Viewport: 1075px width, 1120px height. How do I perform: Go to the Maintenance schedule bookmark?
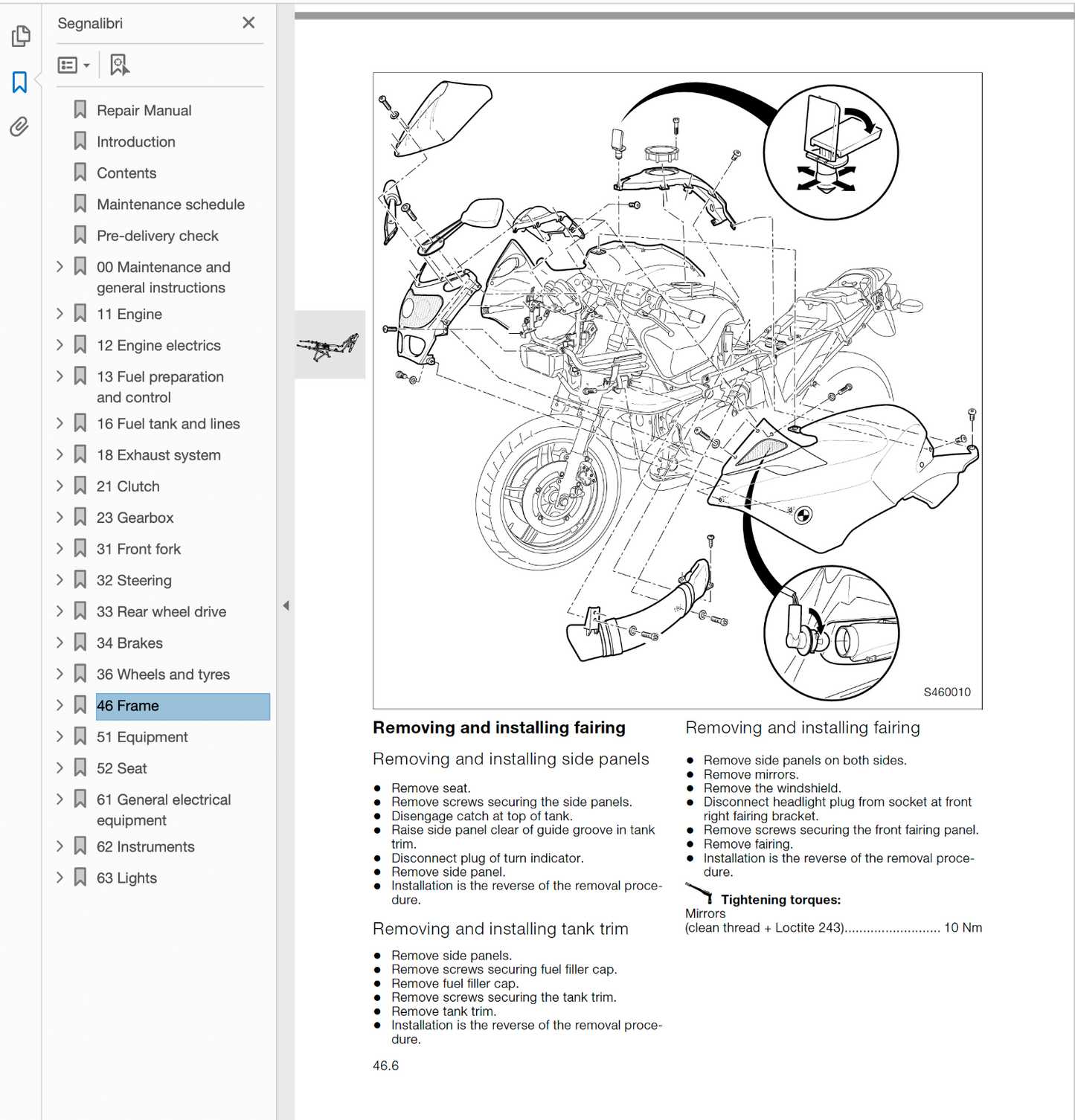[x=170, y=205]
